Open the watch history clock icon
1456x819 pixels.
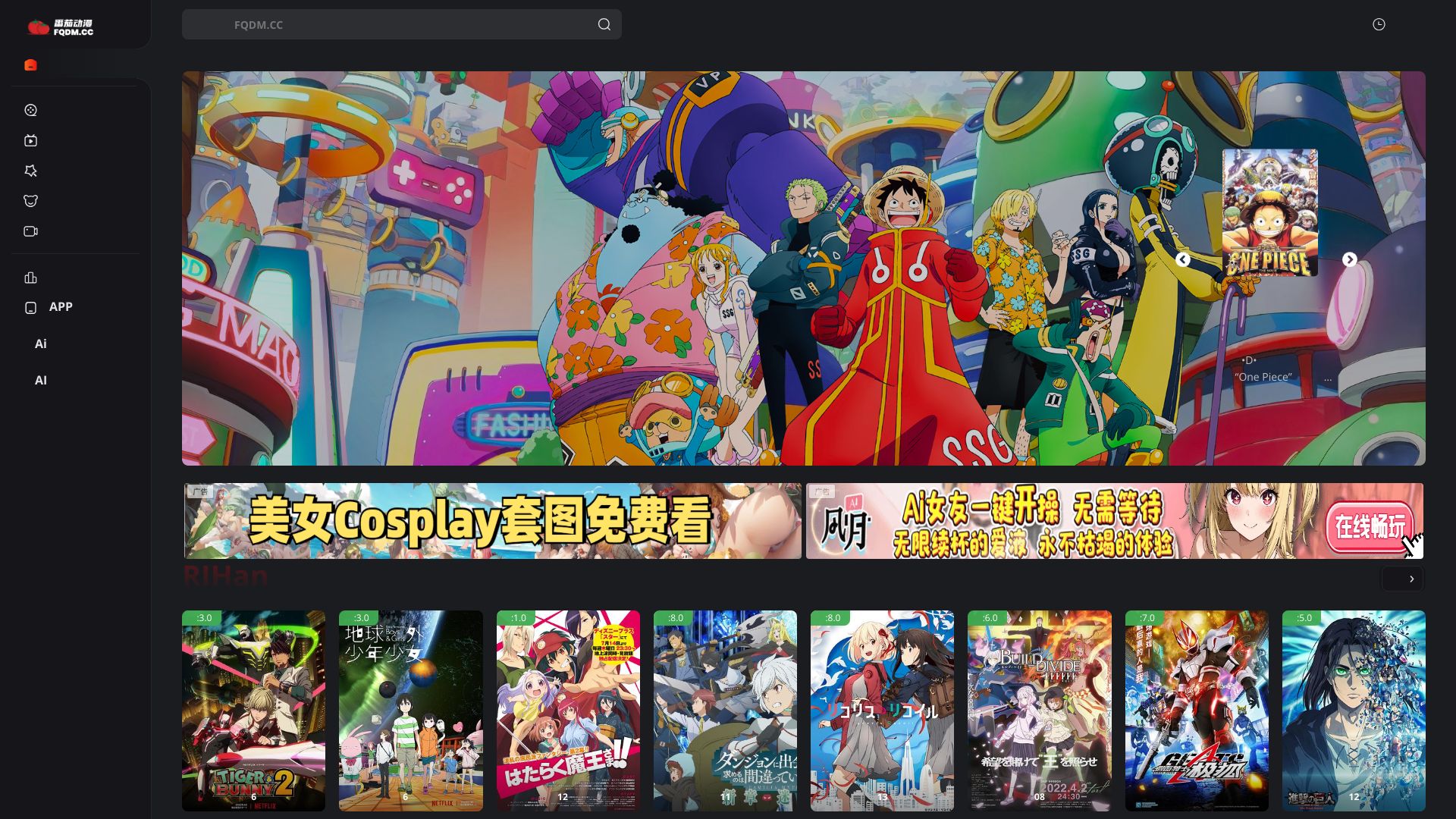pos(1379,24)
